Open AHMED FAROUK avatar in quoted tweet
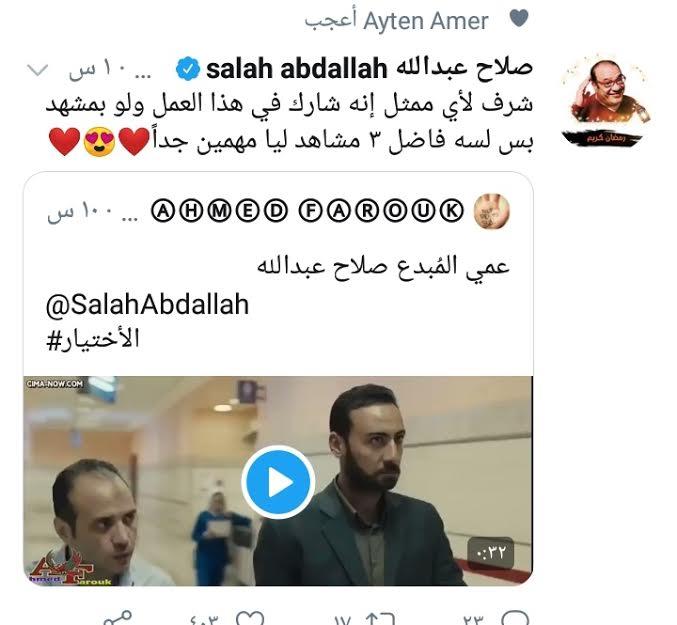This screenshot has width=677, height=625. coord(491,211)
